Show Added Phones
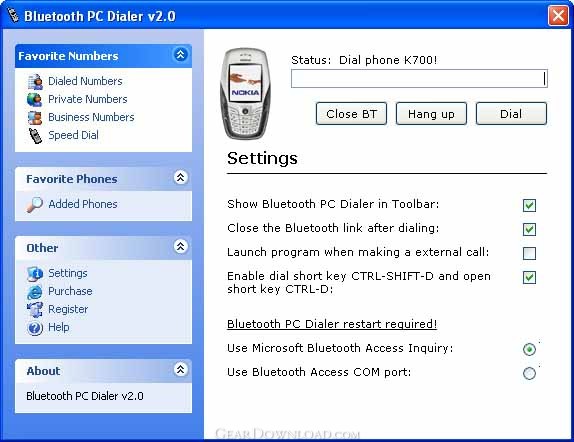The width and height of the screenshot is (574, 442). pos(83,204)
